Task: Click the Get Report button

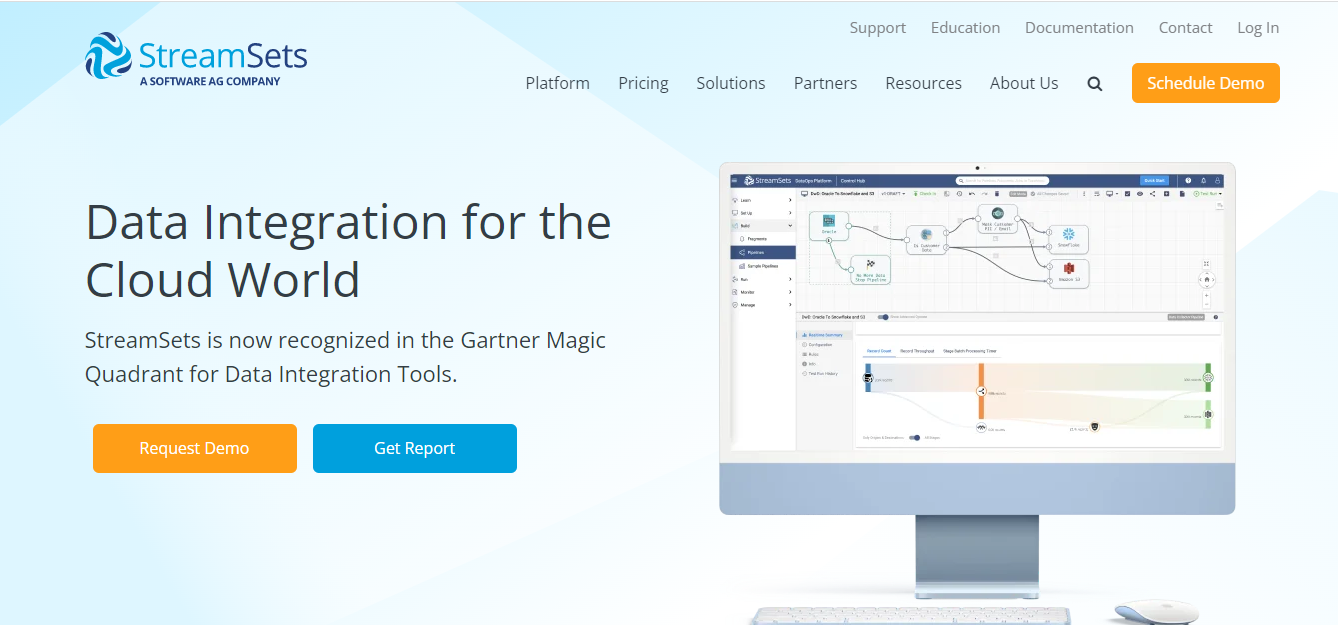Action: pos(415,448)
